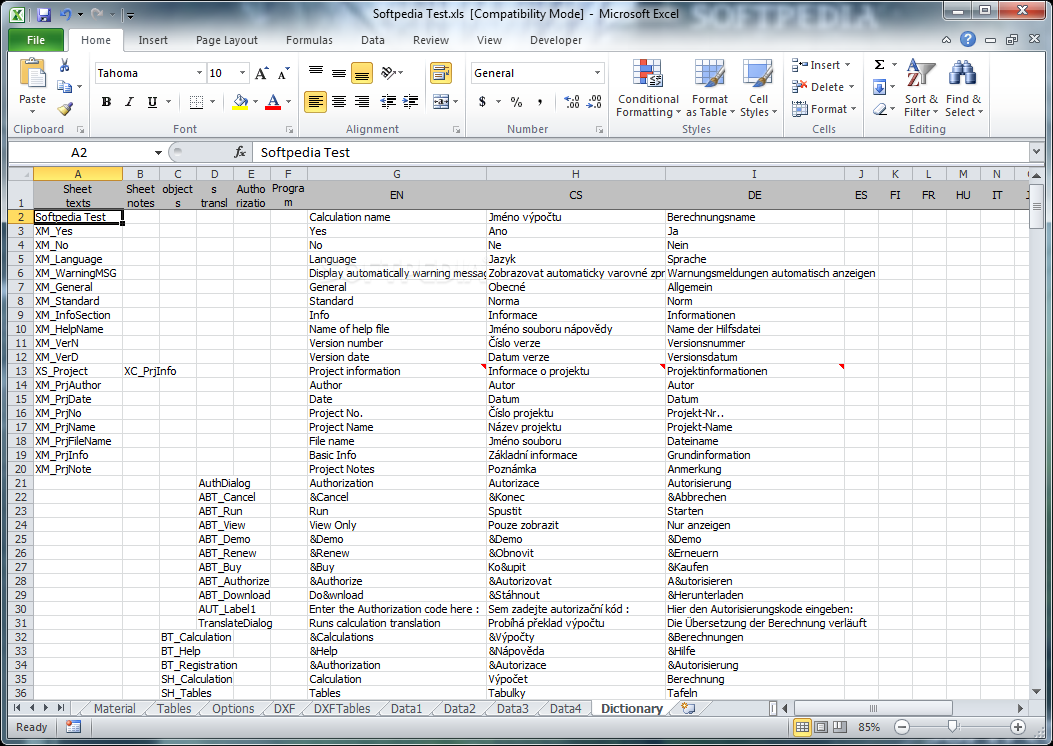Viewport: 1053px width, 746px height.
Task: Undo the last action
Action: pyautogui.click(x=65, y=14)
